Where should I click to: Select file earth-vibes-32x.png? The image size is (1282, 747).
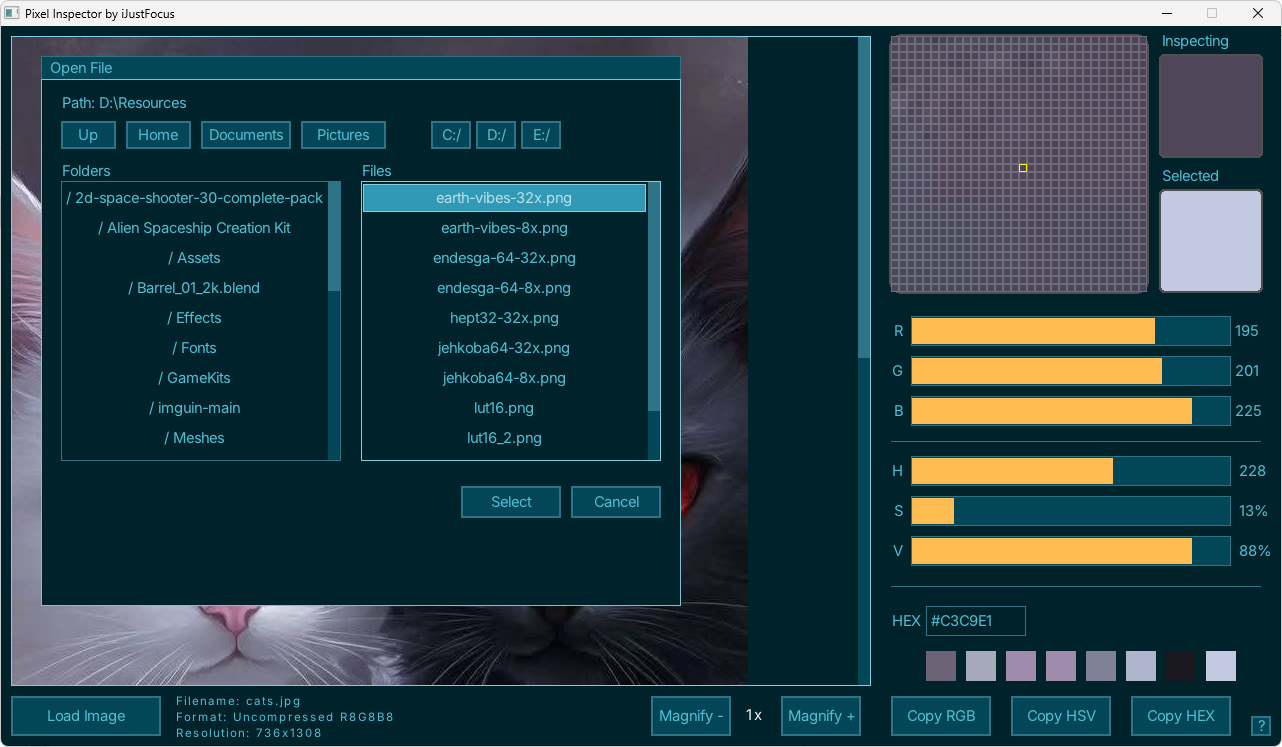(x=504, y=198)
